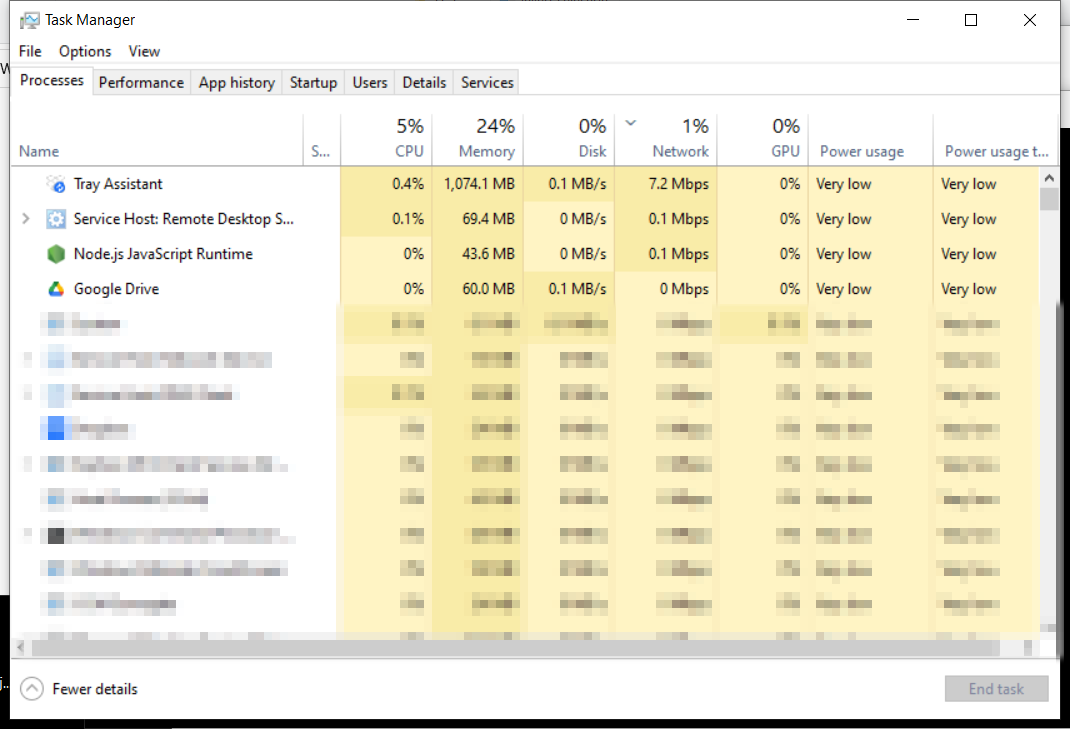
Task: Click the sort arrow above Network column
Action: (x=631, y=123)
